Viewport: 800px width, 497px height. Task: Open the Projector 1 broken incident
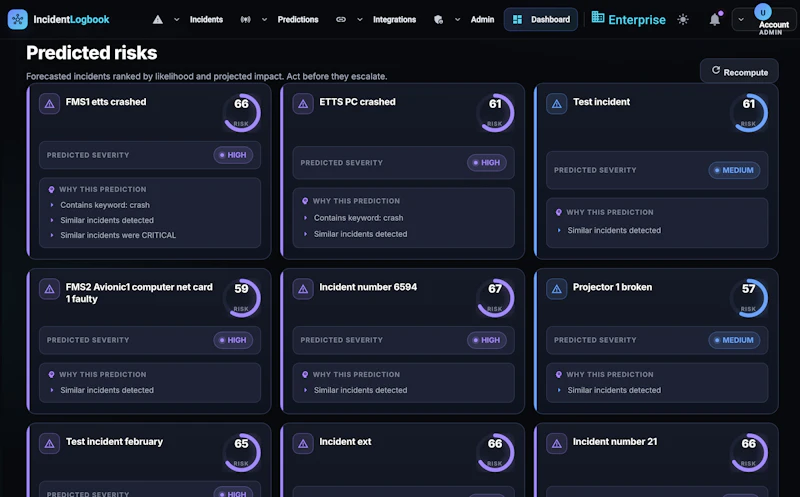tap(612, 287)
